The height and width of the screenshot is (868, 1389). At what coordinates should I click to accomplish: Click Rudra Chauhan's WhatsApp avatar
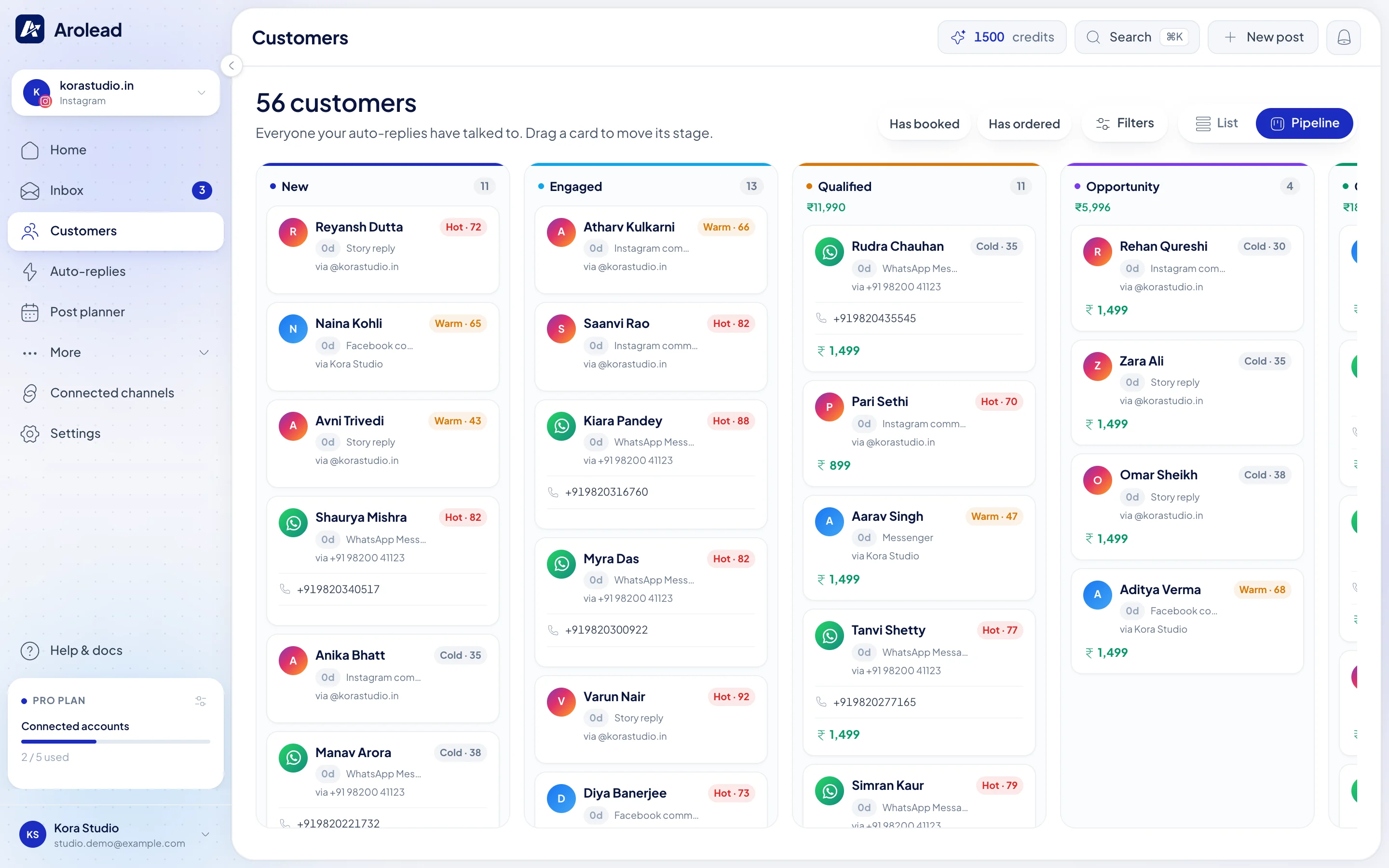tap(830, 252)
